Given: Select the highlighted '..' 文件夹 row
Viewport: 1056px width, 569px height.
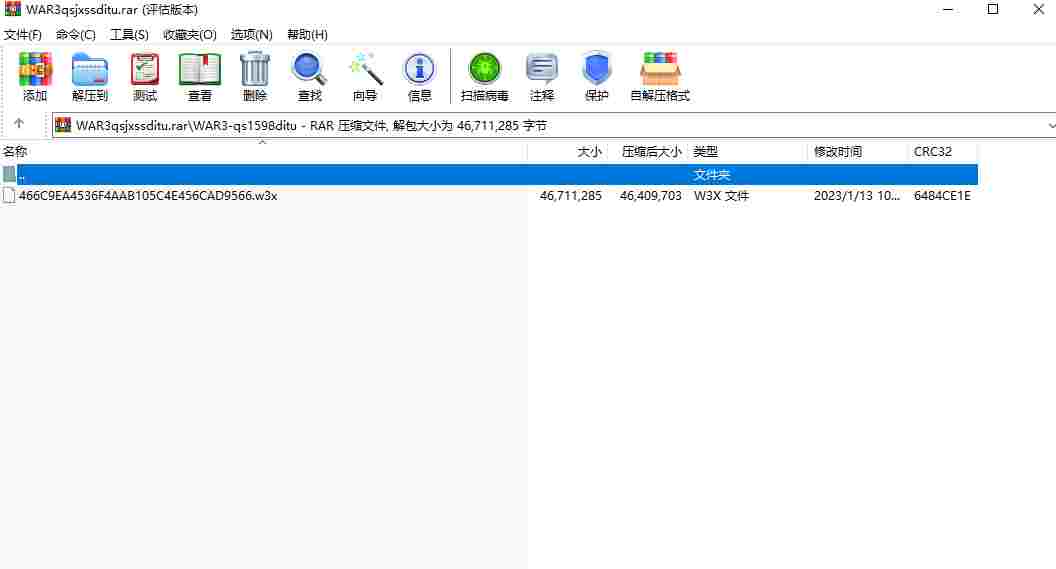Looking at the screenshot, I should point(489,174).
